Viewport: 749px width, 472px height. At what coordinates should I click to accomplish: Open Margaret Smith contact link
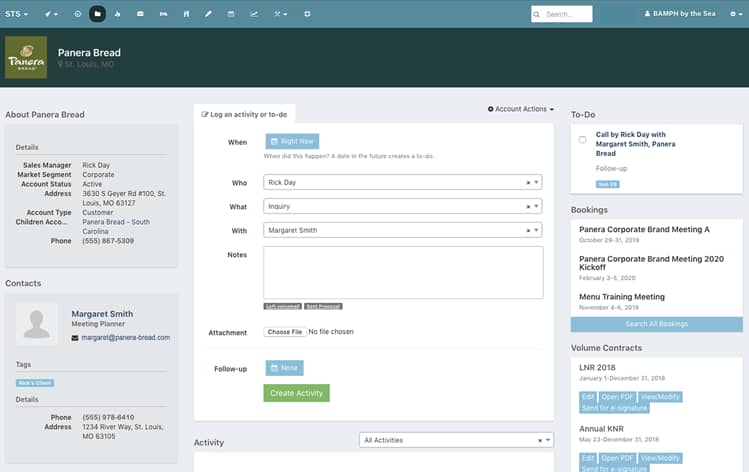pos(102,314)
